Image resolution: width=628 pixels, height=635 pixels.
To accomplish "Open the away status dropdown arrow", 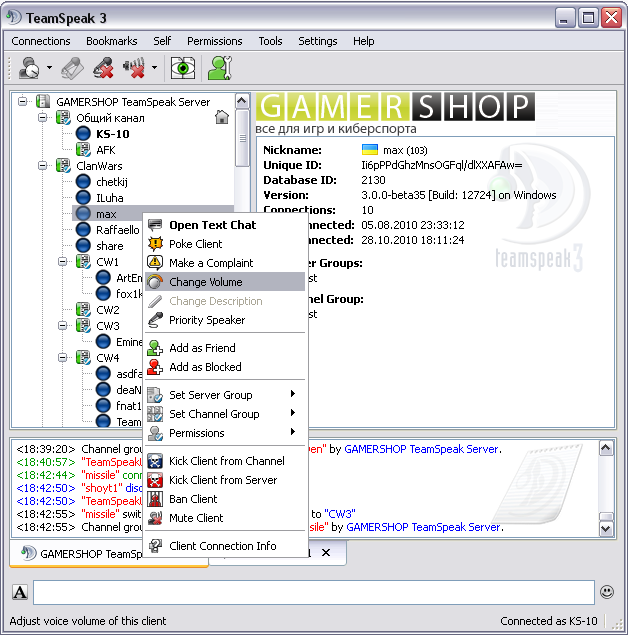I will [49, 69].
